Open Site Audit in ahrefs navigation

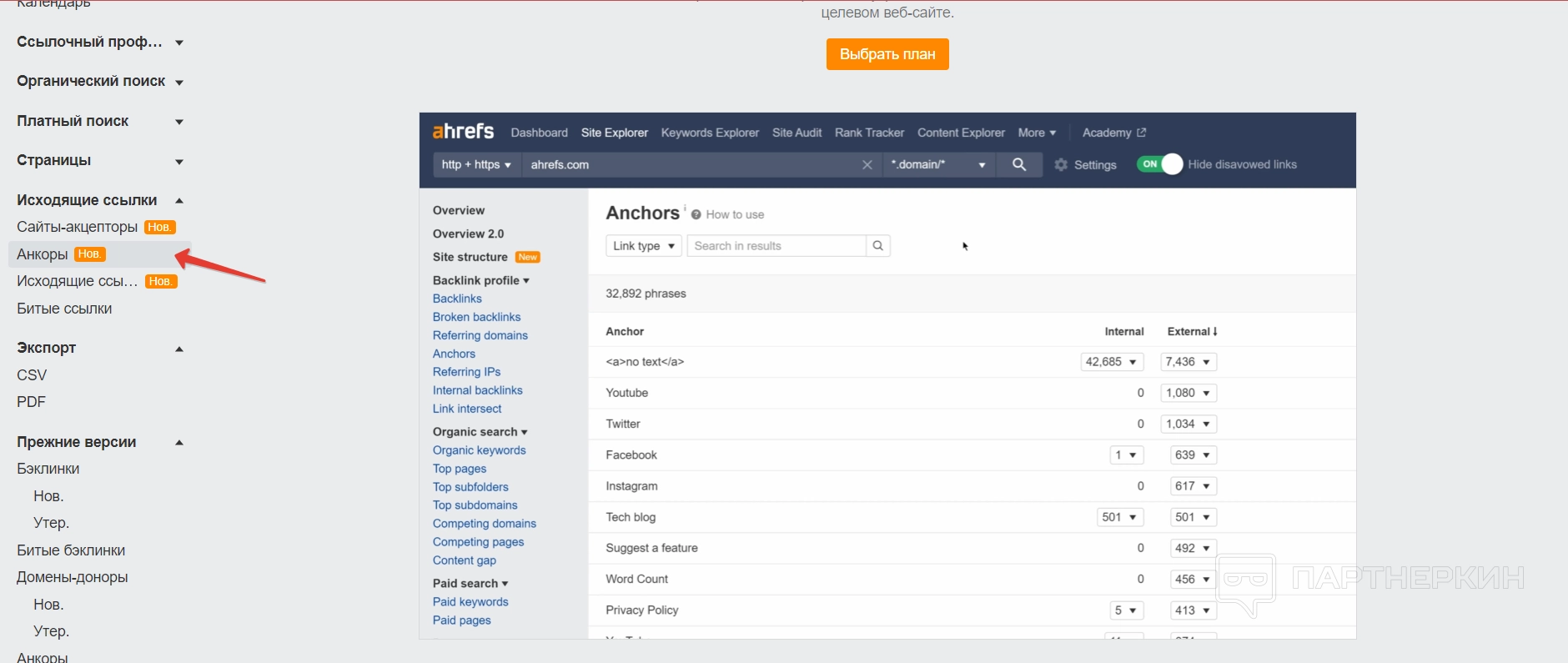797,133
